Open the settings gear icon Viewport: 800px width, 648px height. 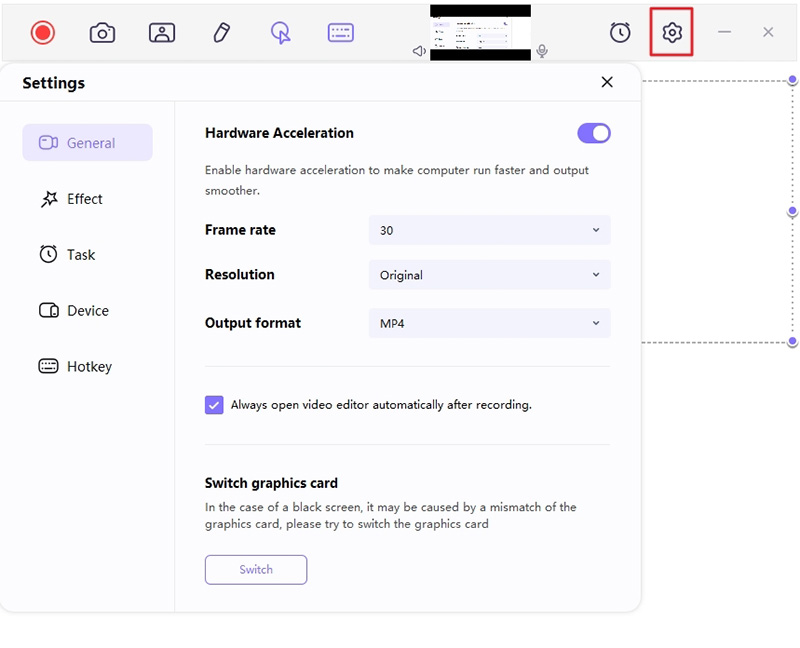click(672, 32)
